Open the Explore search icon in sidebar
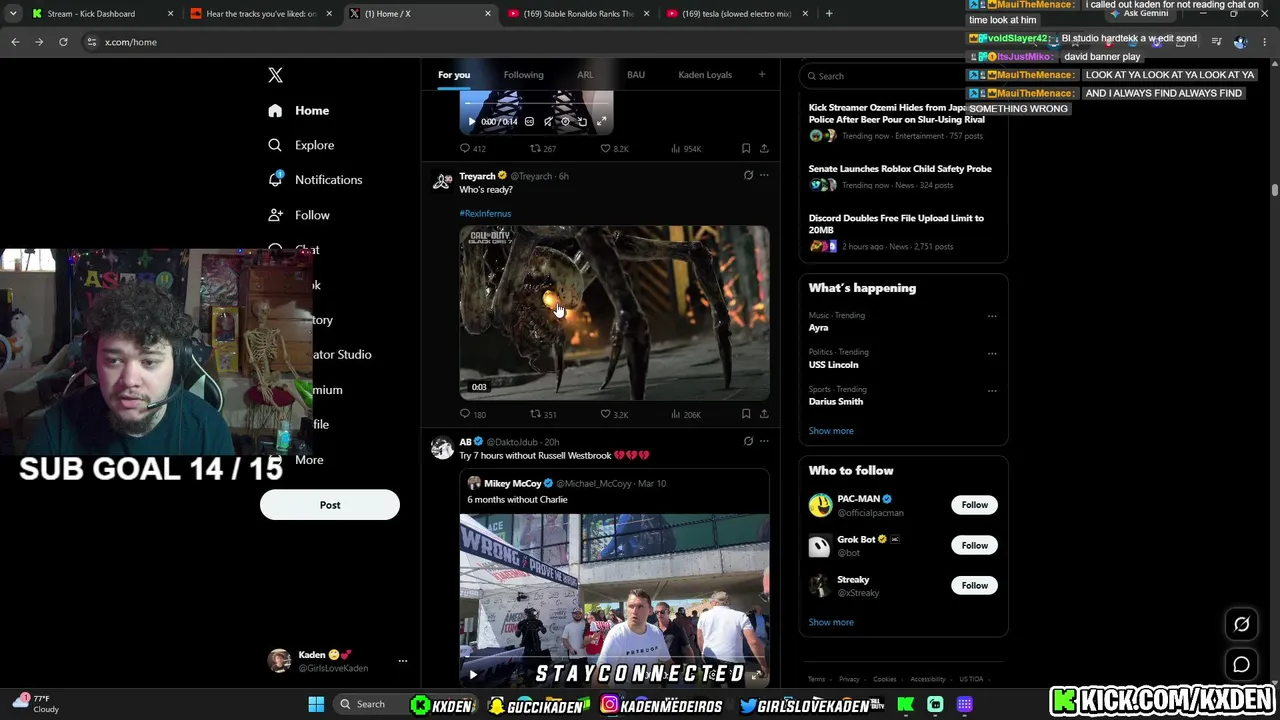Image resolution: width=1280 pixels, height=720 pixels. [275, 145]
